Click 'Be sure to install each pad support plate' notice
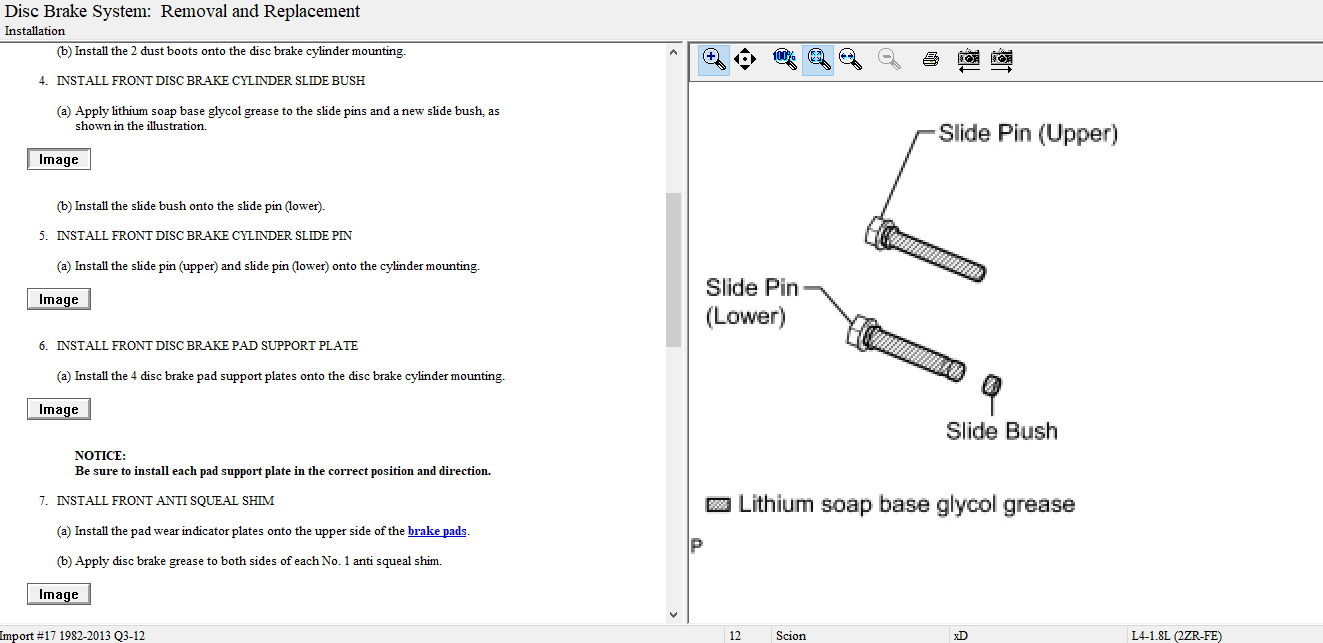The width and height of the screenshot is (1323, 643). 283,471
